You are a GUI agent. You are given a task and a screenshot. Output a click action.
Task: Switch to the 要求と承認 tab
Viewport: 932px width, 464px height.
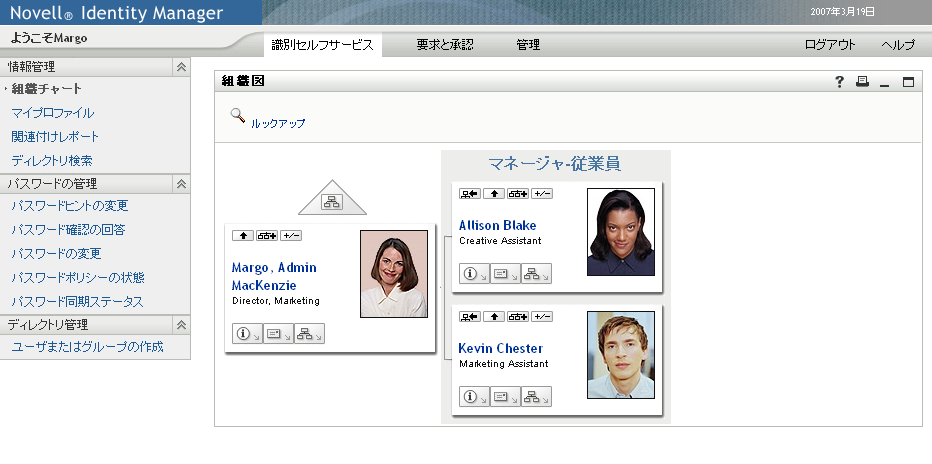tap(445, 45)
